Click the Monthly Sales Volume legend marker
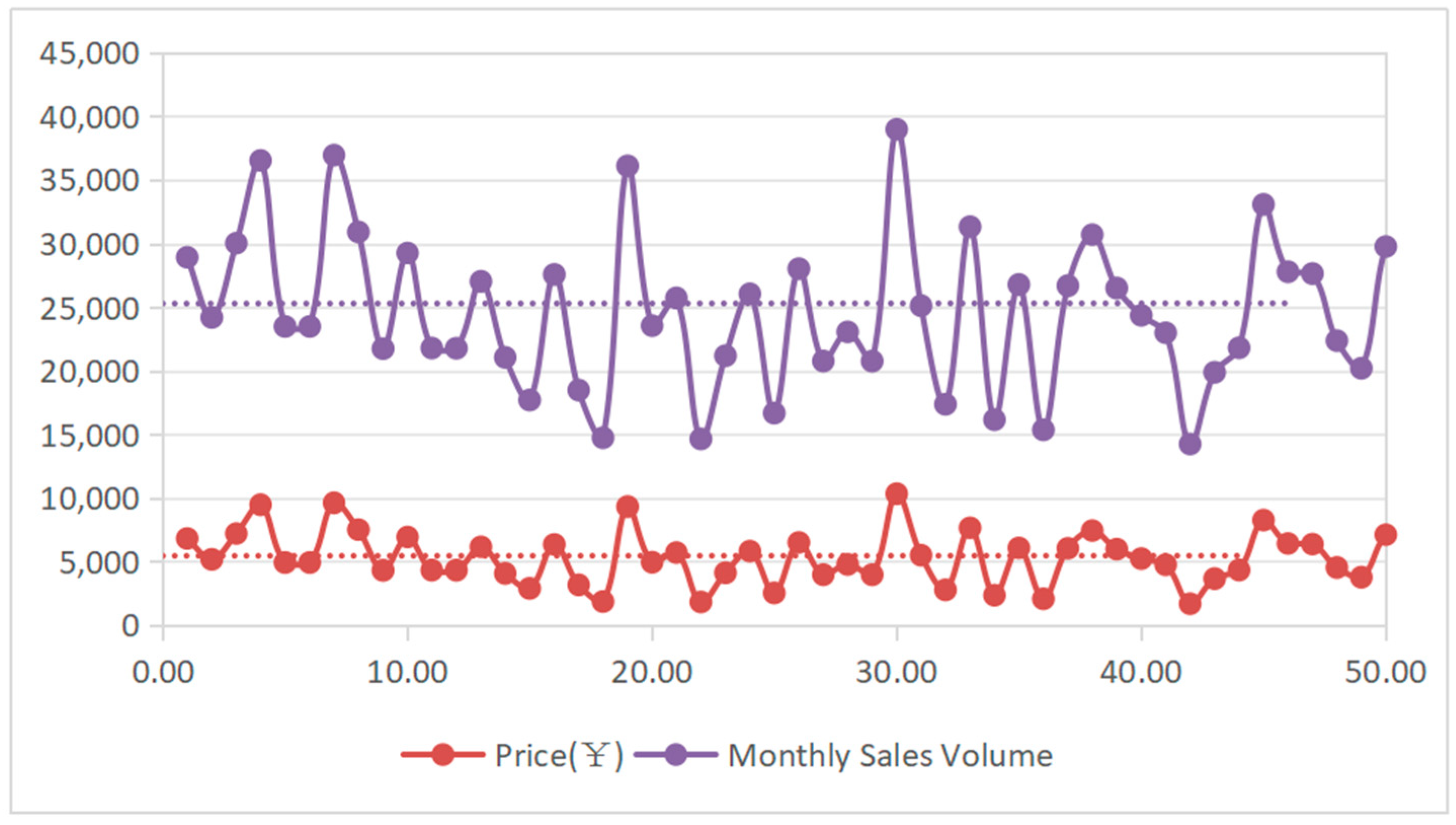 (675, 755)
